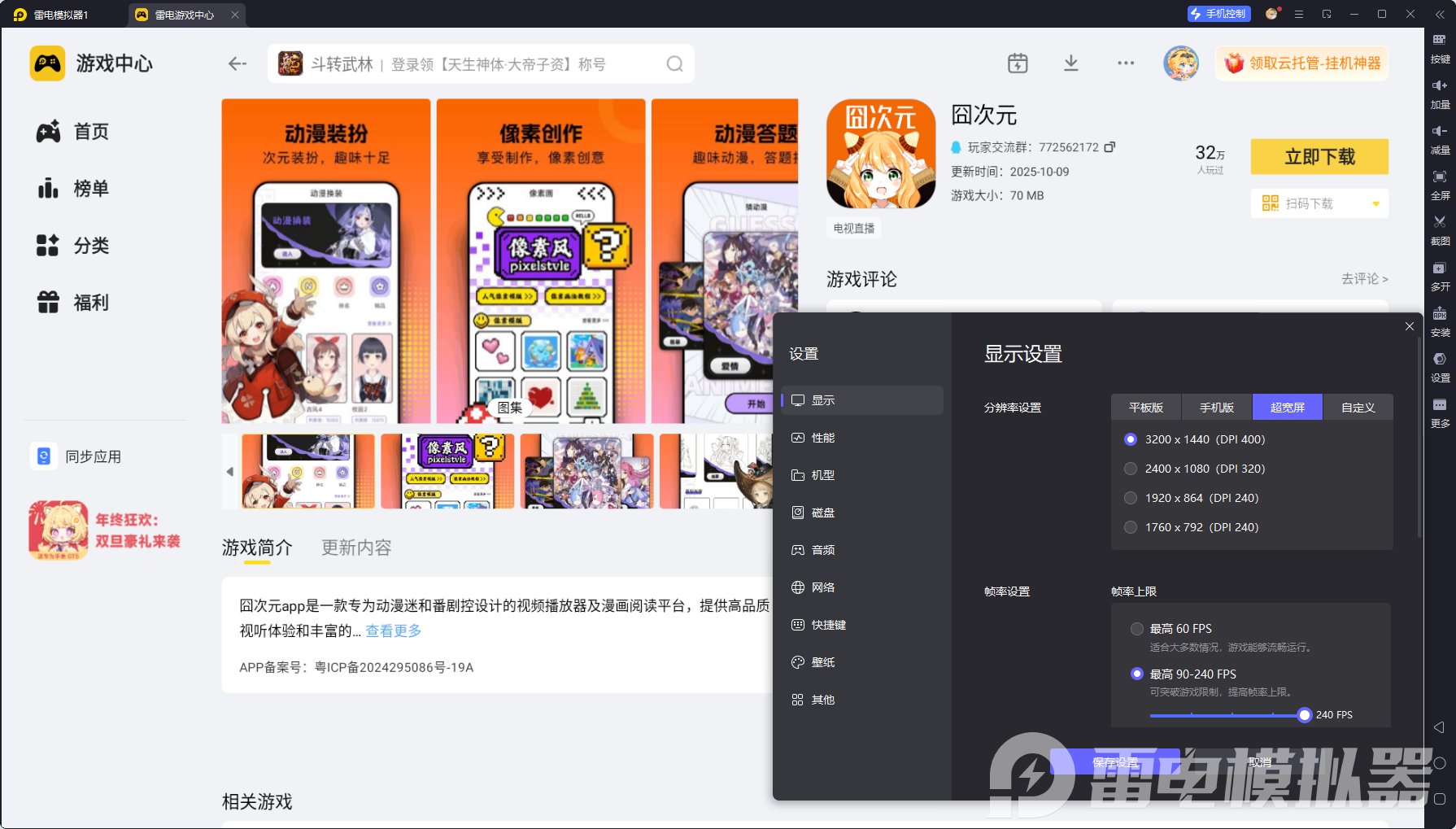The width and height of the screenshot is (1456, 829).
Task: Tap the Android home circle button
Action: tap(1439, 763)
